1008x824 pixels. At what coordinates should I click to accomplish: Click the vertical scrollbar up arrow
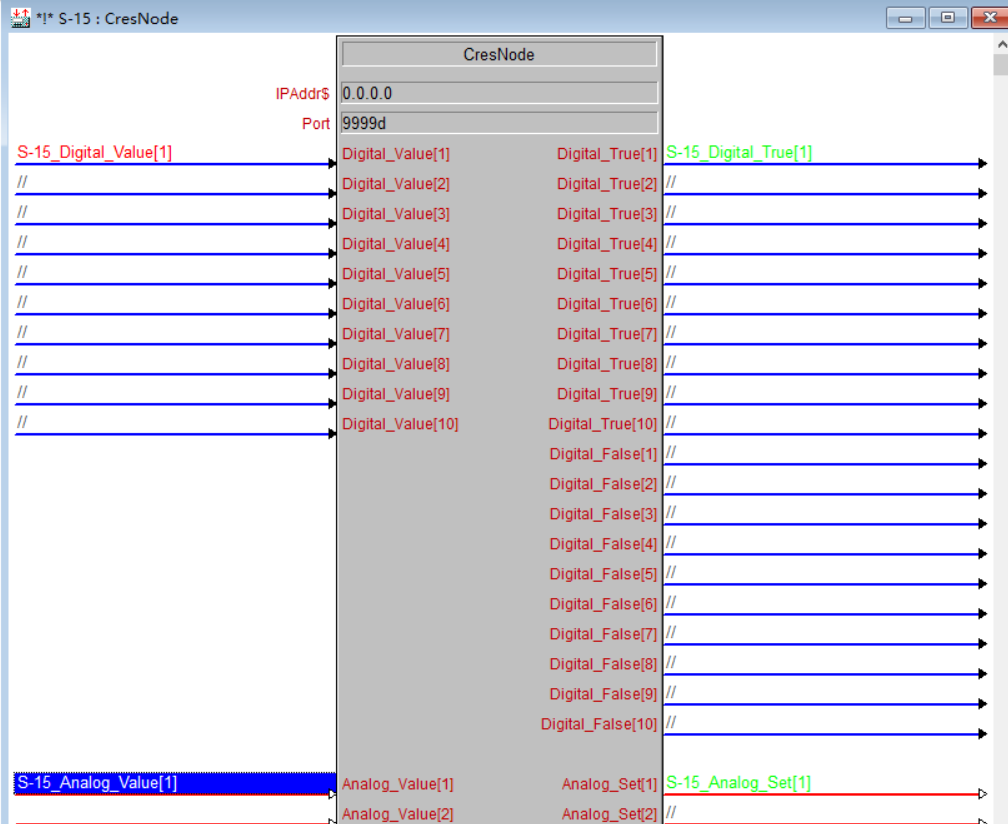pyautogui.click(x=1001, y=44)
